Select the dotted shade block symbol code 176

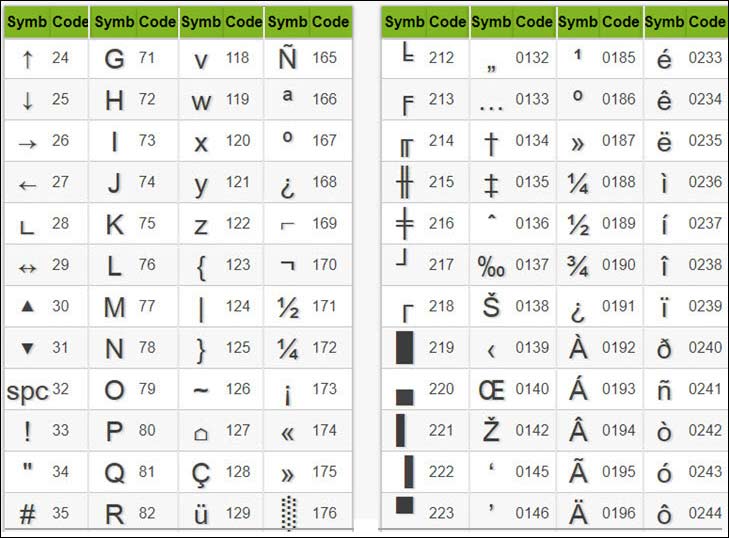pyautogui.click(x=289, y=513)
